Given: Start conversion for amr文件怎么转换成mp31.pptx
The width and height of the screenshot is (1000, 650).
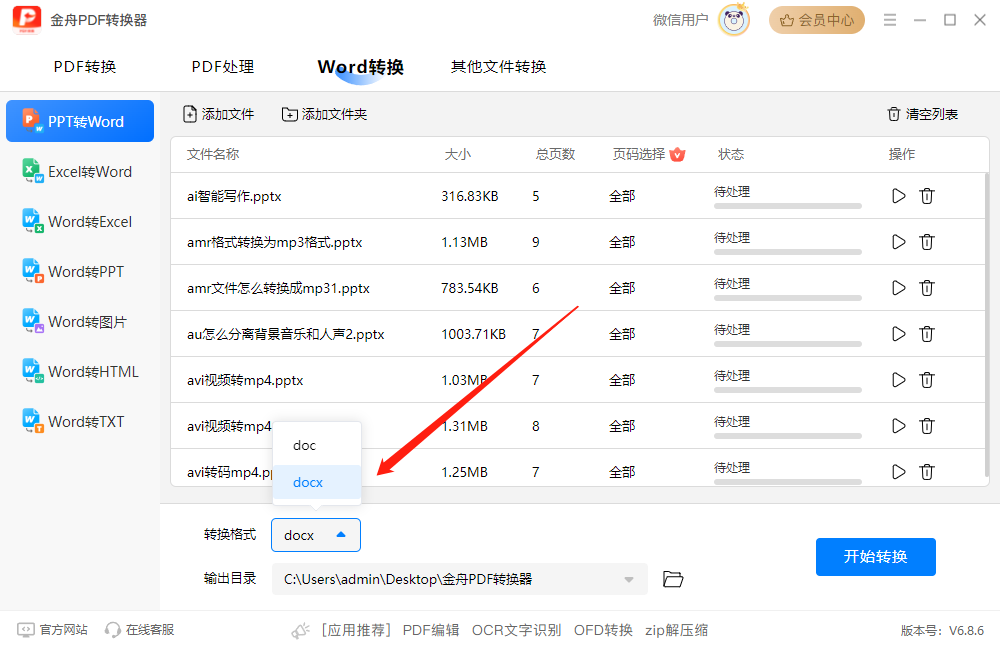Looking at the screenshot, I should tap(899, 288).
